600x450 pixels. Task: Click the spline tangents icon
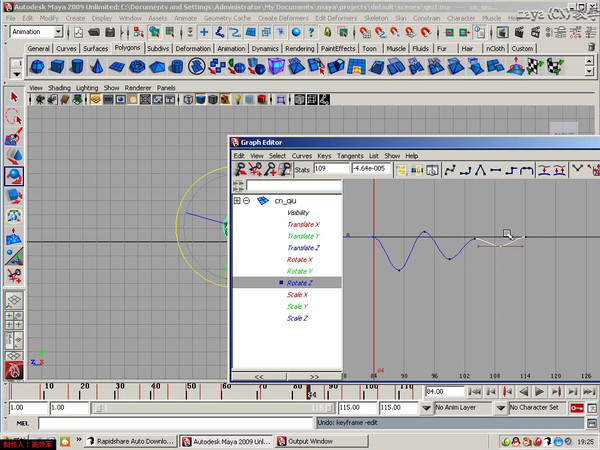(x=450, y=170)
